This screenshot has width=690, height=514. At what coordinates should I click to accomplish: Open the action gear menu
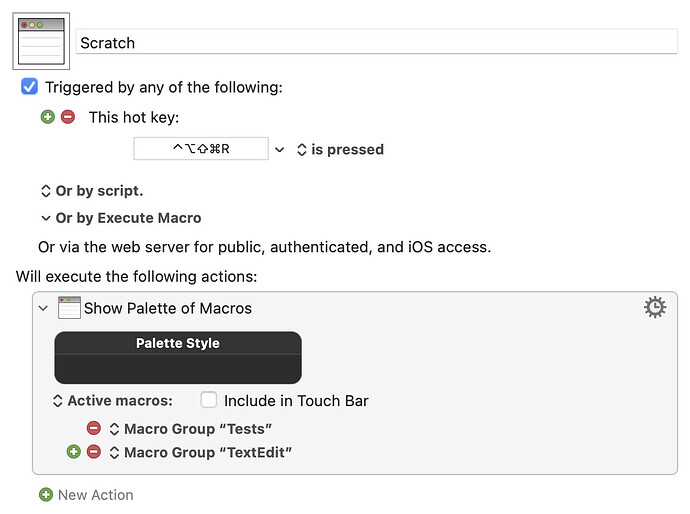point(655,307)
